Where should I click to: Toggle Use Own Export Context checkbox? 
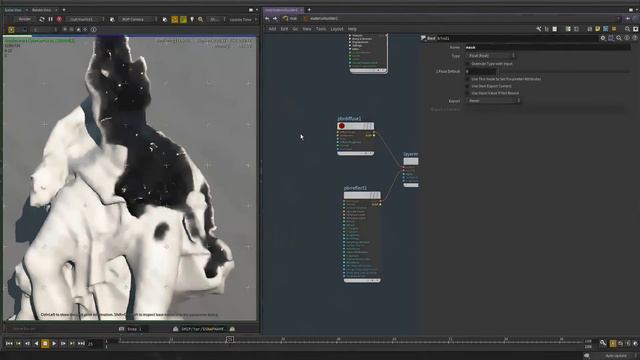coord(468,86)
